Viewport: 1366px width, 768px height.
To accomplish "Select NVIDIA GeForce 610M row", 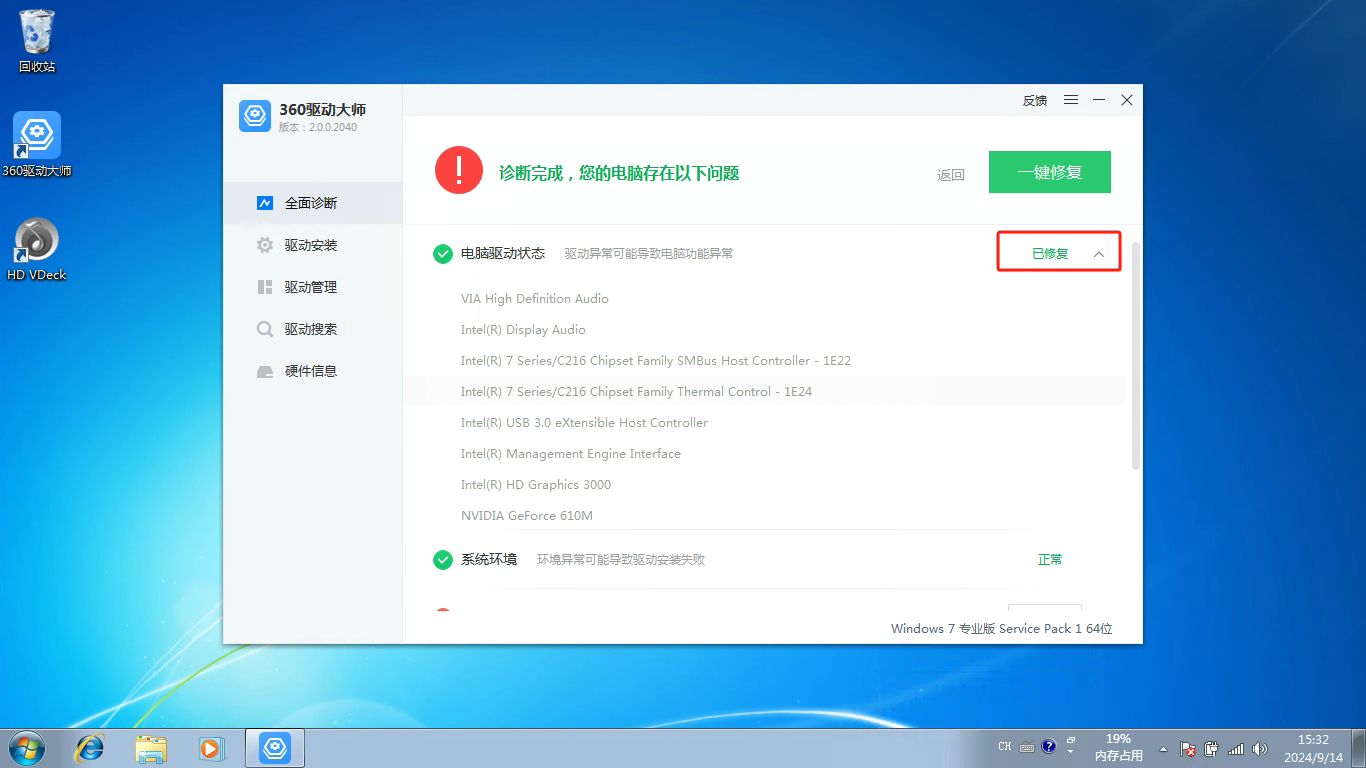I will click(764, 516).
